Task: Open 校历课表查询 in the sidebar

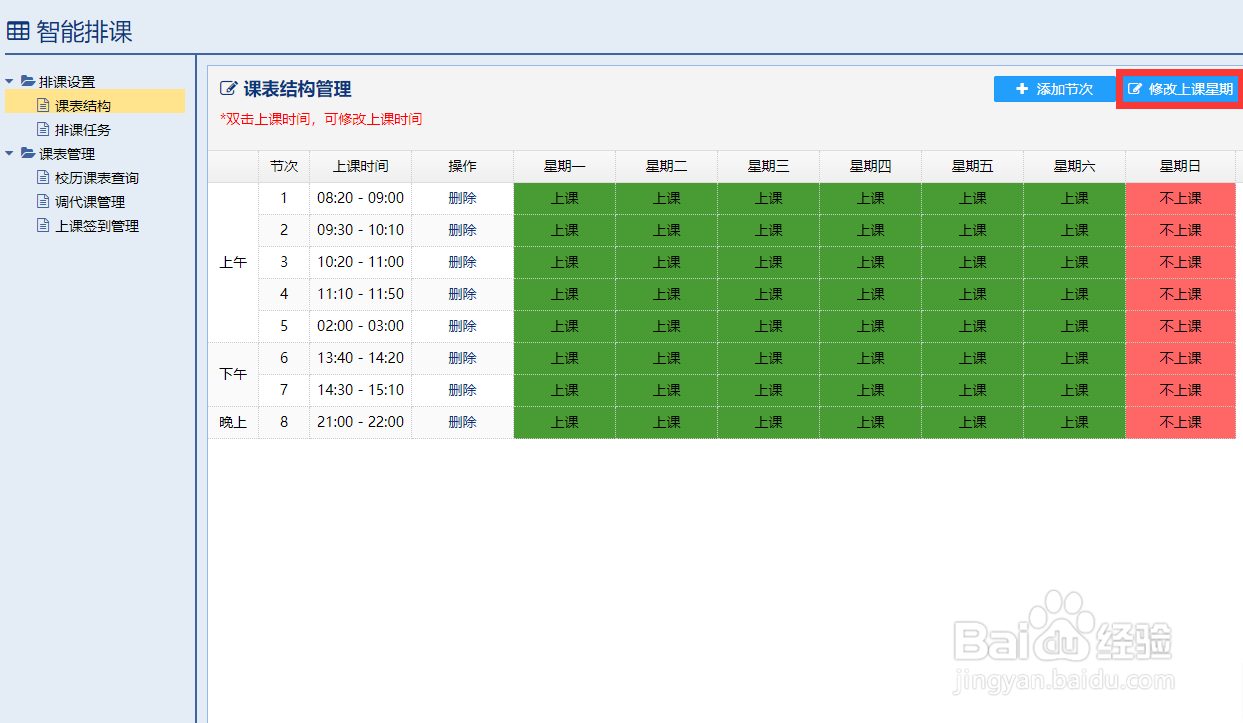Action: [x=97, y=178]
